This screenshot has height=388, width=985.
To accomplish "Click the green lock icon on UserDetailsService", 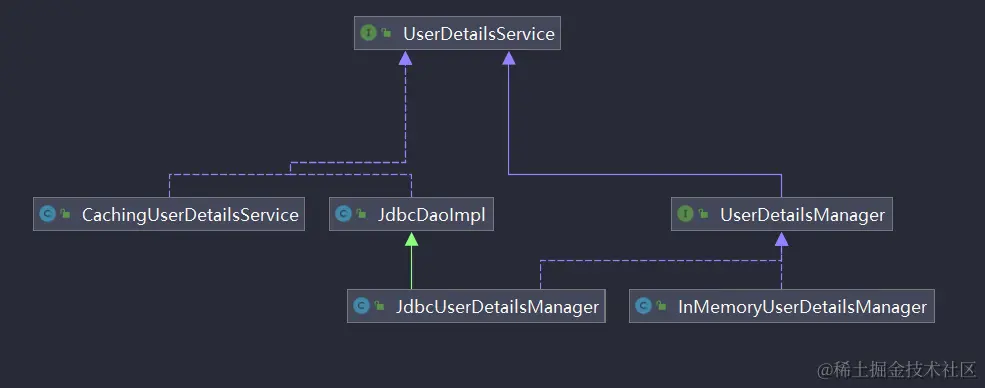I will [x=387, y=33].
